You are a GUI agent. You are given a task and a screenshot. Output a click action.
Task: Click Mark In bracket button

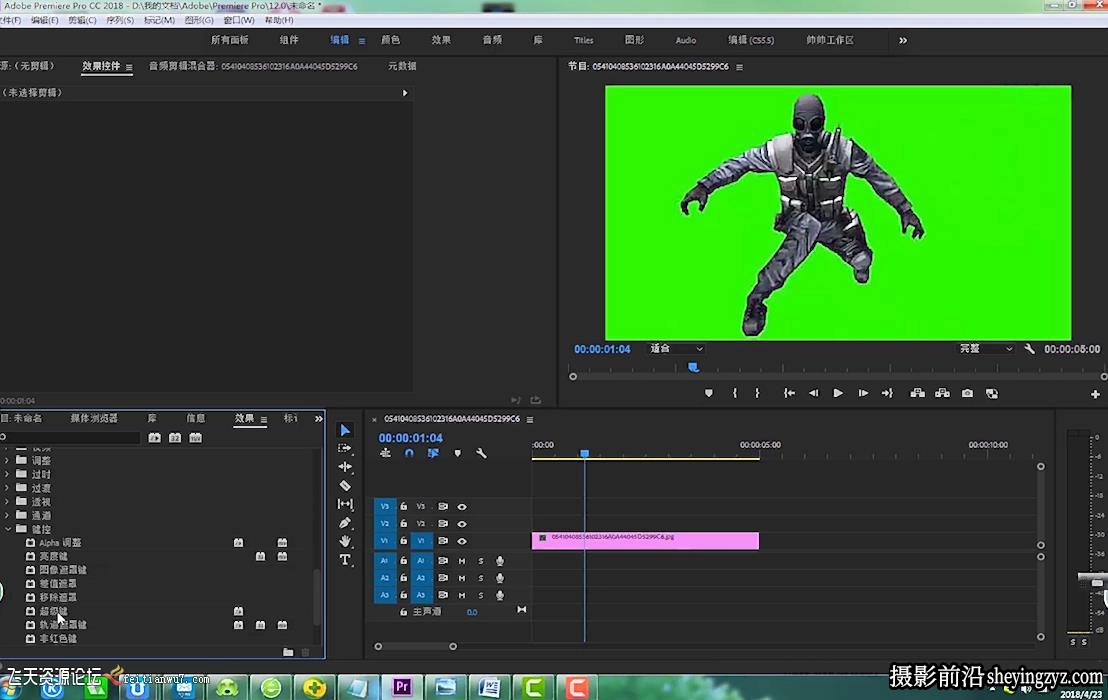pos(735,393)
